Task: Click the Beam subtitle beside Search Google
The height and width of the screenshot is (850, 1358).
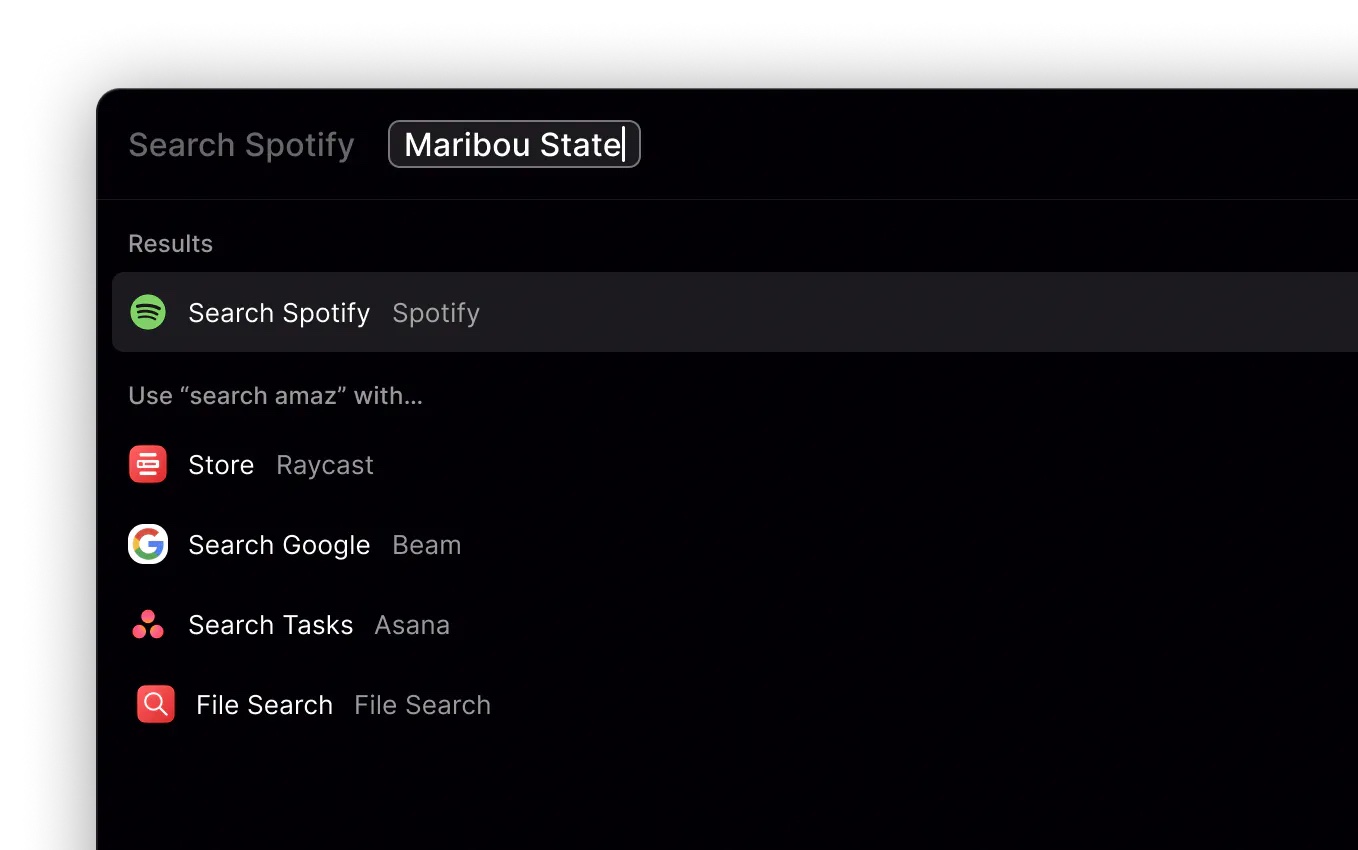Action: [427, 545]
